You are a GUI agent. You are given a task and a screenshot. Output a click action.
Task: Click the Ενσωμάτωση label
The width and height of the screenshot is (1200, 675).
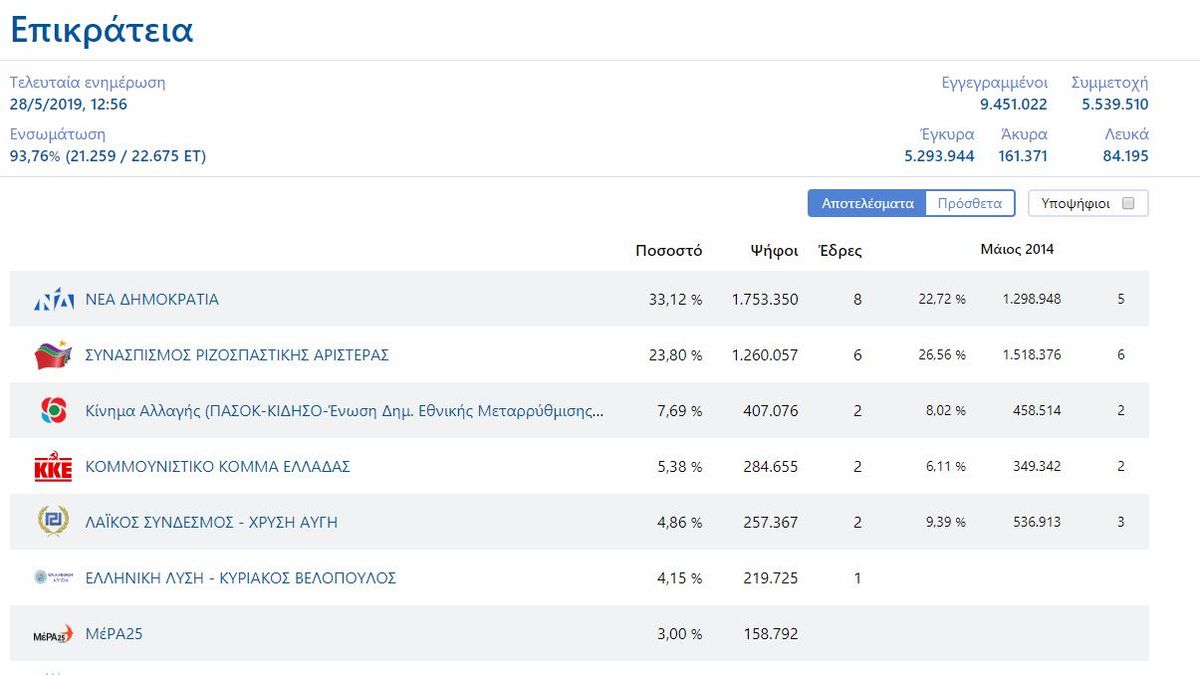click(58, 134)
